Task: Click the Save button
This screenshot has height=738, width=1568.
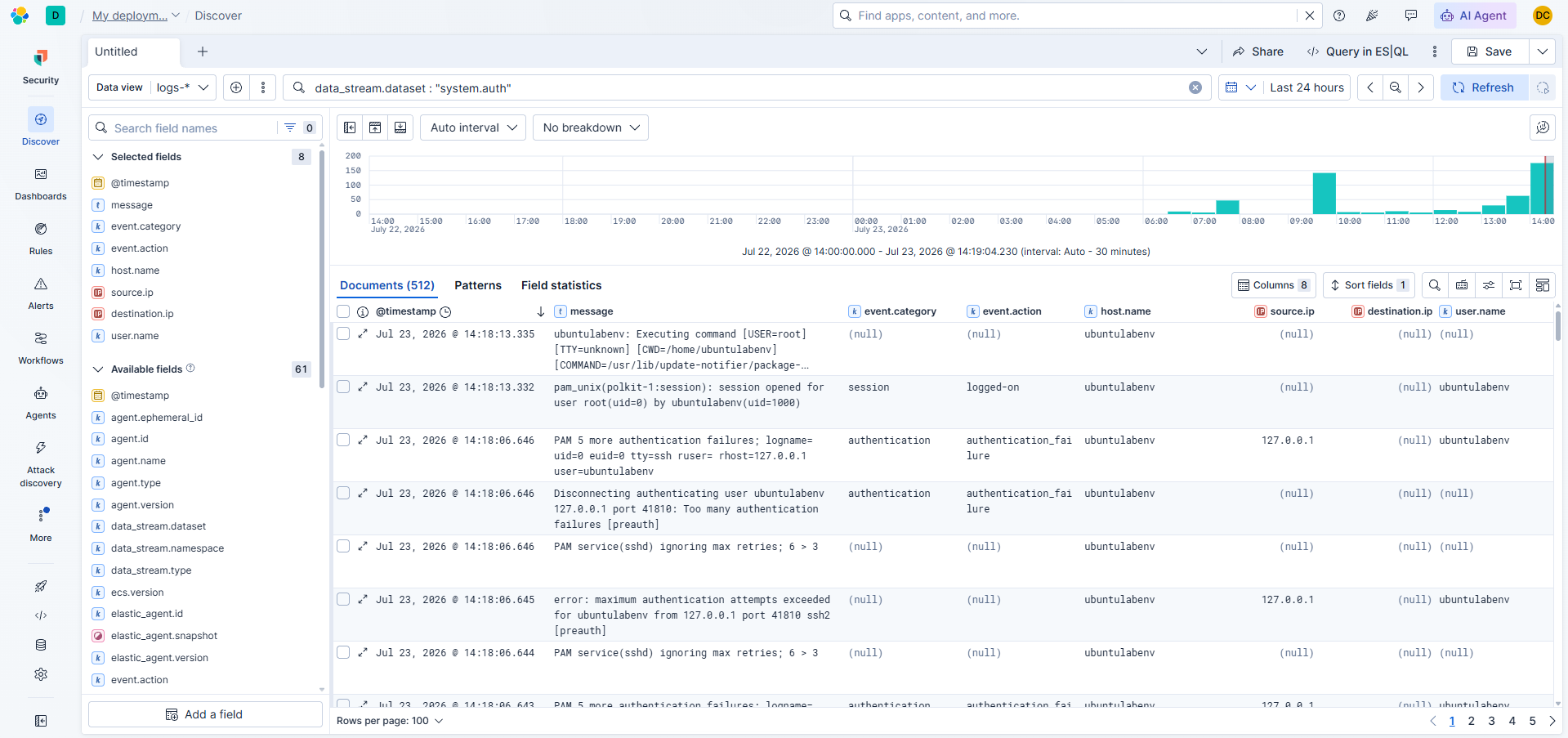Action: 1490,51
